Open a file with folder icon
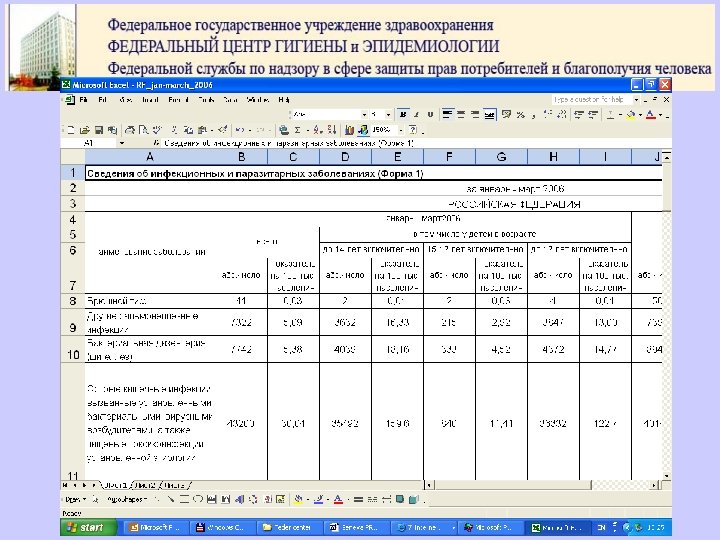Viewport: 720px width, 540px height. [84, 130]
